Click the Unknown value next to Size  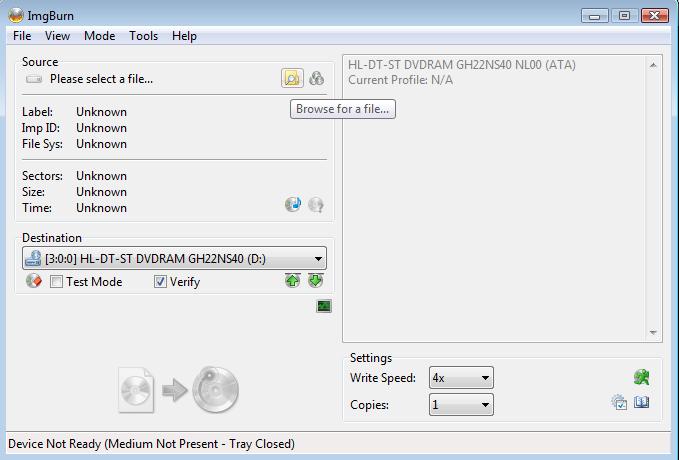coord(101,192)
